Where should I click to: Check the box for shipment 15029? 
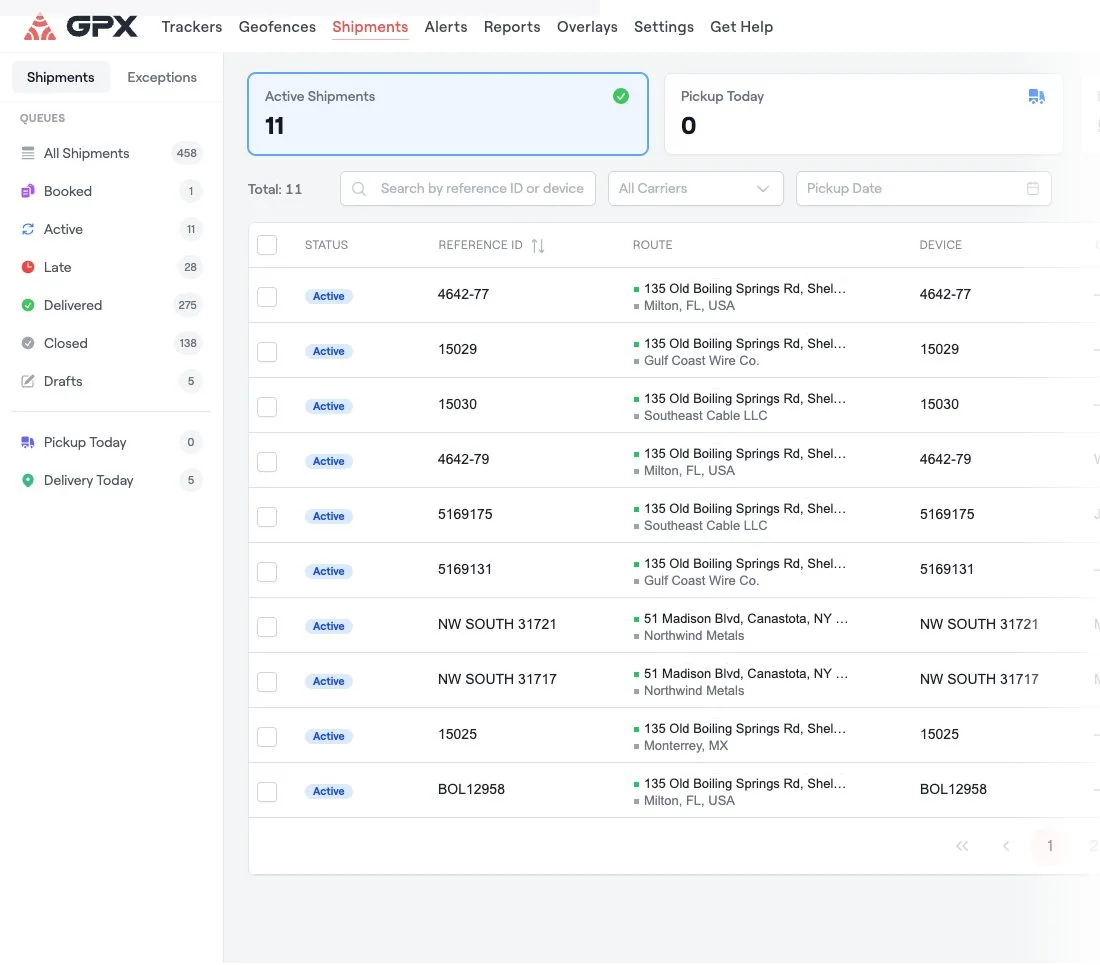click(267, 351)
